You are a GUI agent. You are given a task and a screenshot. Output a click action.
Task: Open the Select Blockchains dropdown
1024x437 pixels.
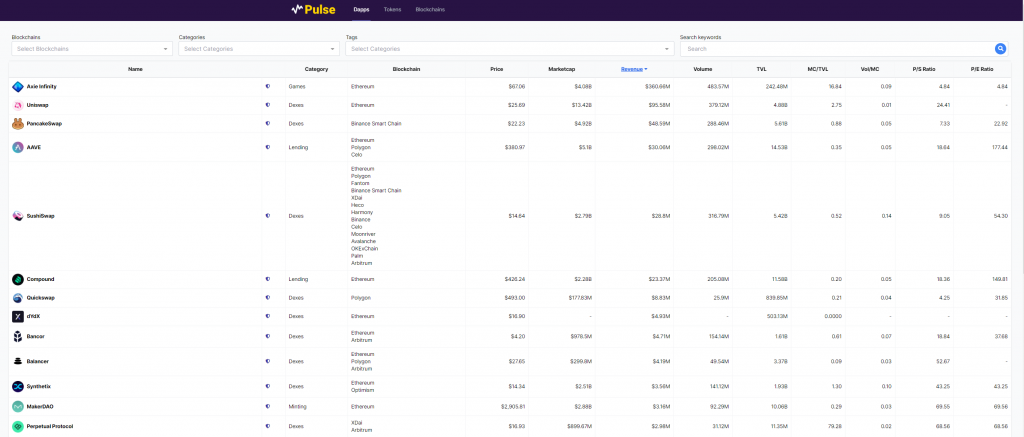92,49
